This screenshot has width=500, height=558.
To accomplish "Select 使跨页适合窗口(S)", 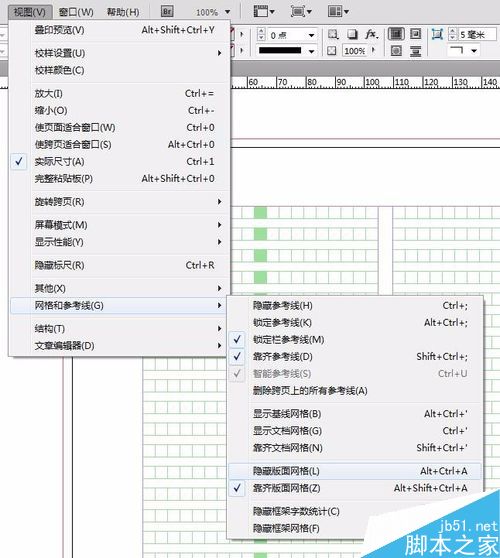I will tap(120, 144).
